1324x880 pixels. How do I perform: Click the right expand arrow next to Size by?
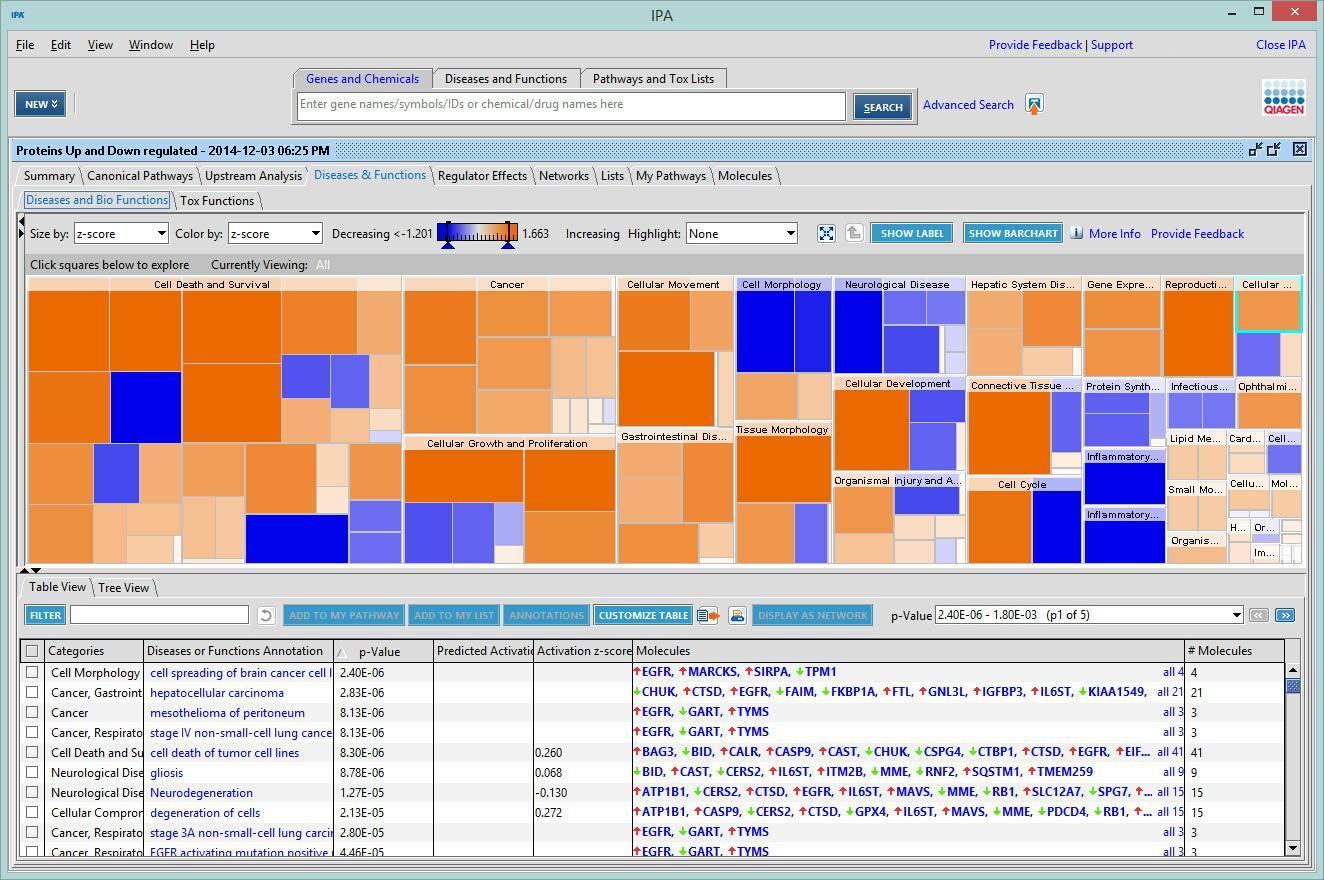point(22,233)
